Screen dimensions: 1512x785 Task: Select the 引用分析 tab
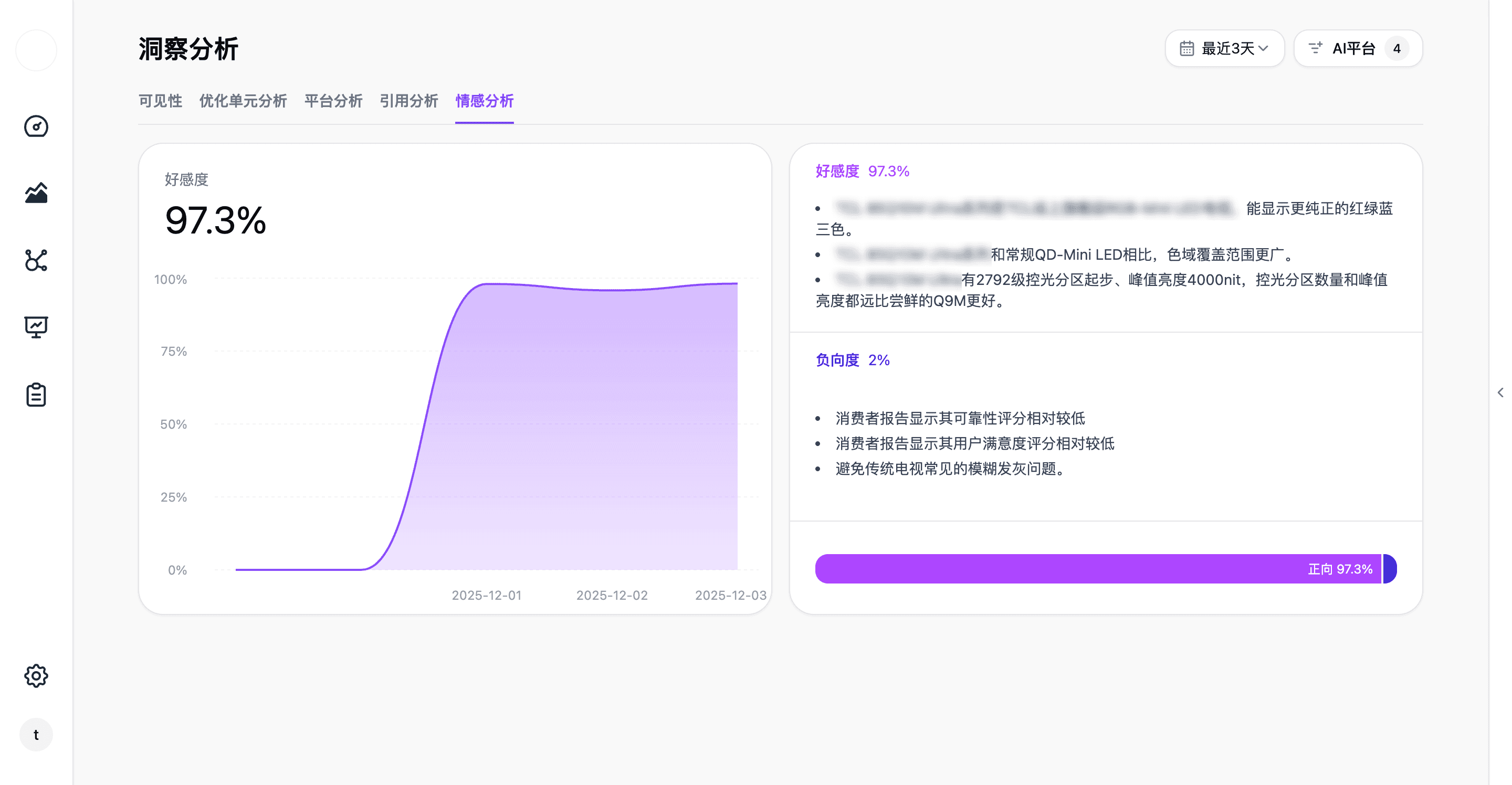[x=408, y=101]
